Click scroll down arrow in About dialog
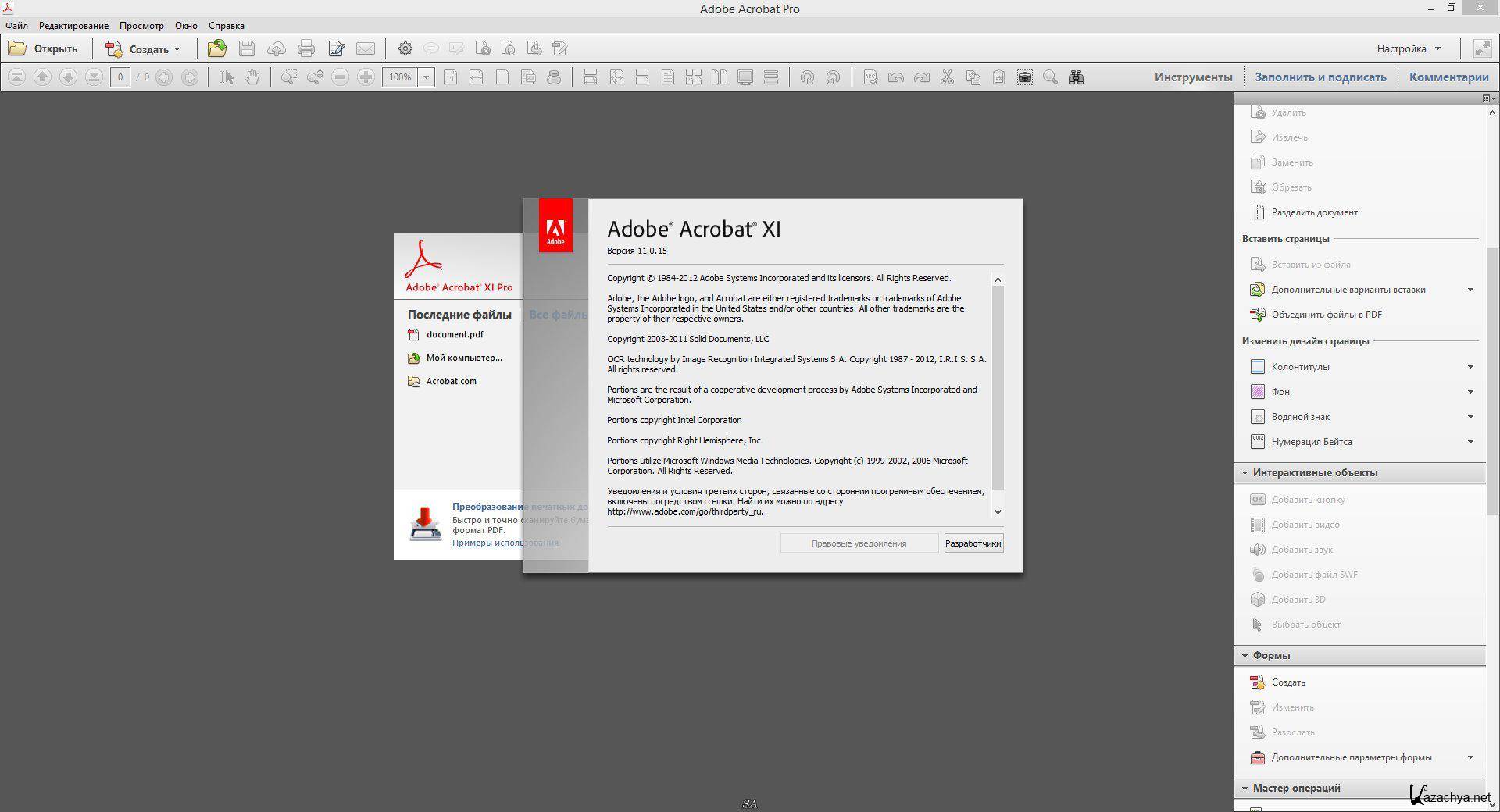1500x812 pixels. [x=998, y=512]
